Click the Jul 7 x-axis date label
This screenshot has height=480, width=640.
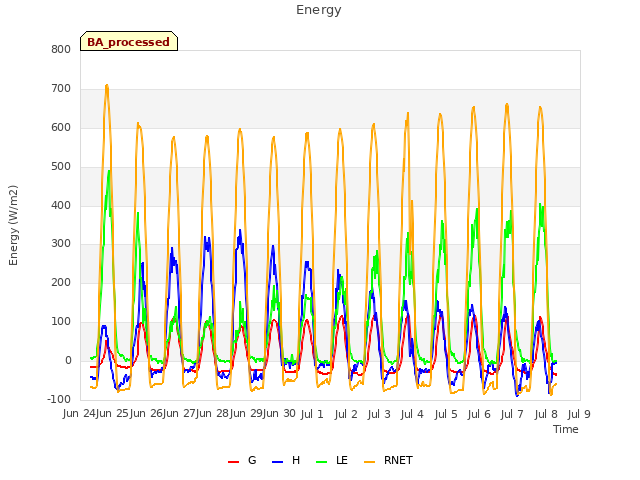(x=512, y=414)
